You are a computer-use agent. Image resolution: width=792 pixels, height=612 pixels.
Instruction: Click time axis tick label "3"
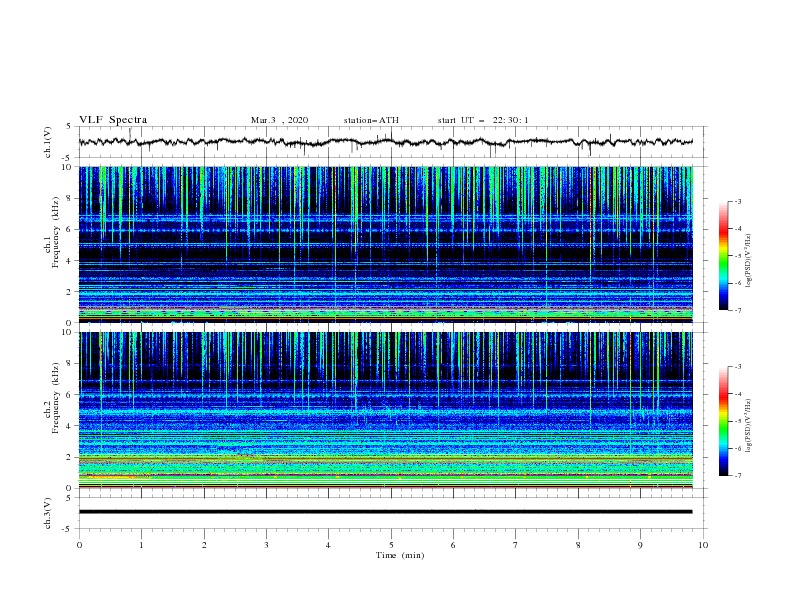266,545
